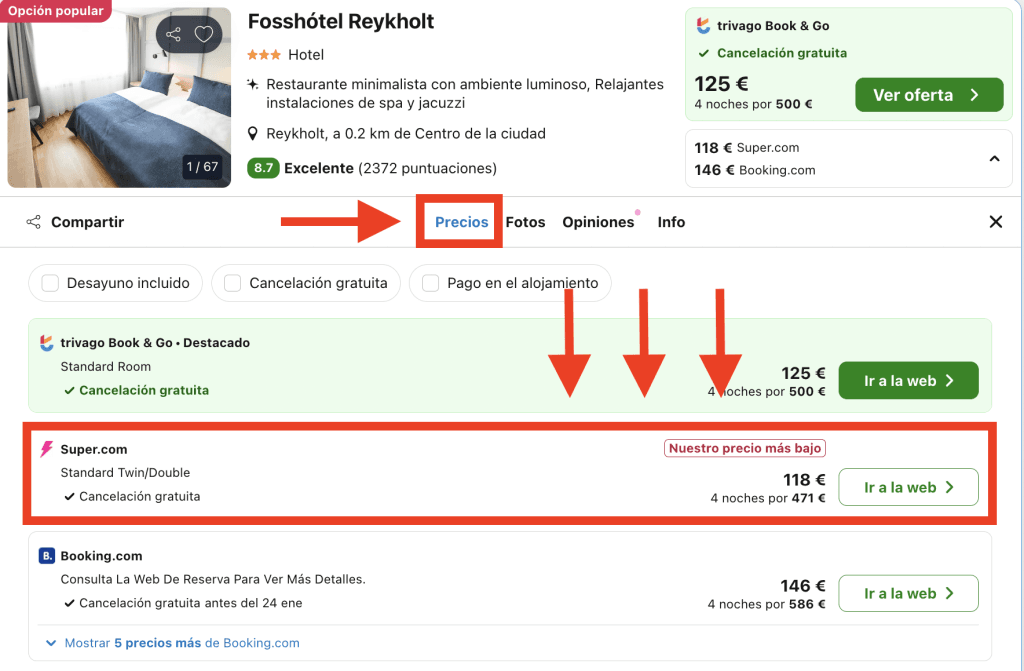1024x671 pixels.
Task: Switch to the Fotos tab
Action: 525,222
